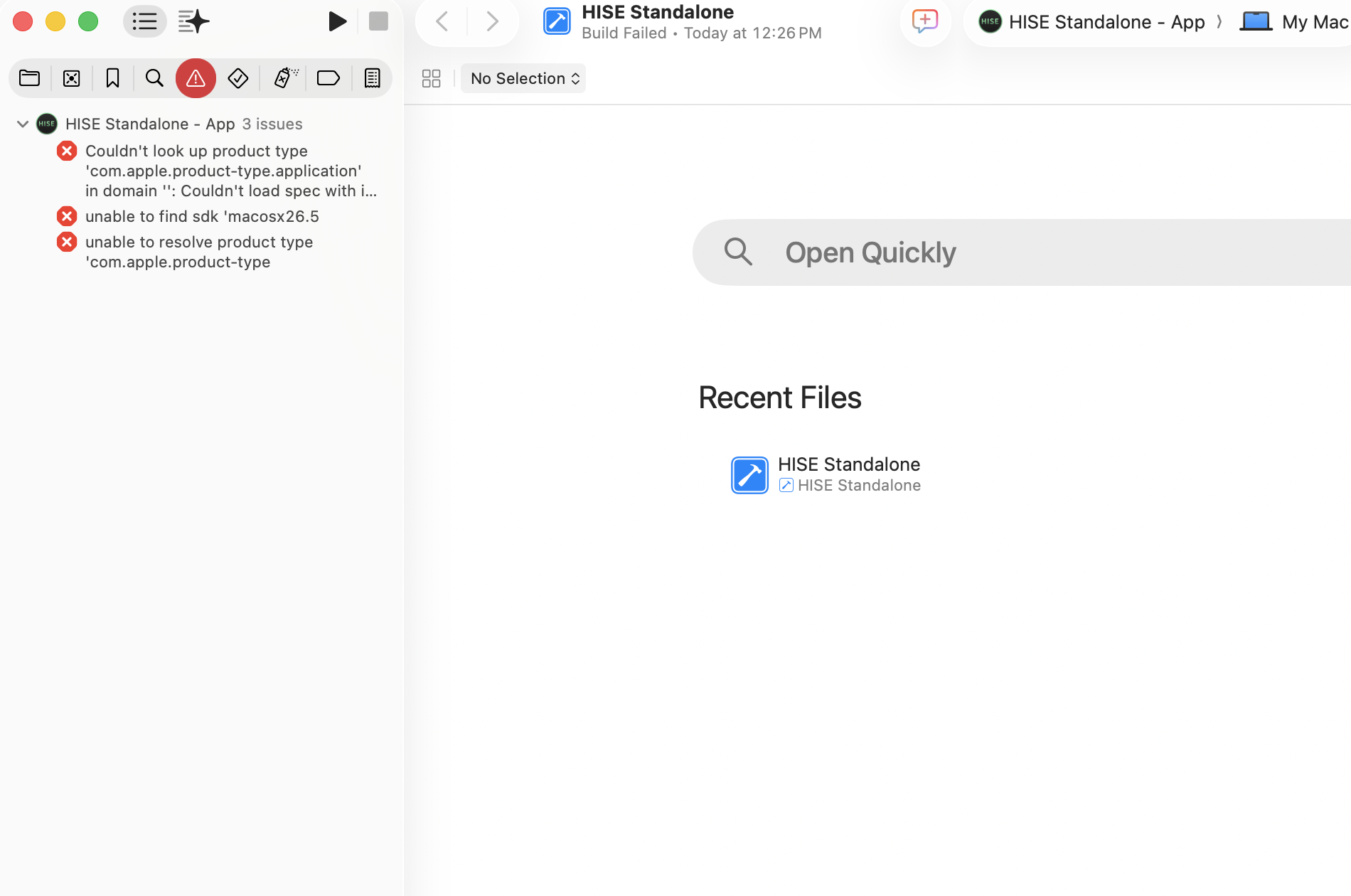Open the coding assistant sparkle icon

193,21
